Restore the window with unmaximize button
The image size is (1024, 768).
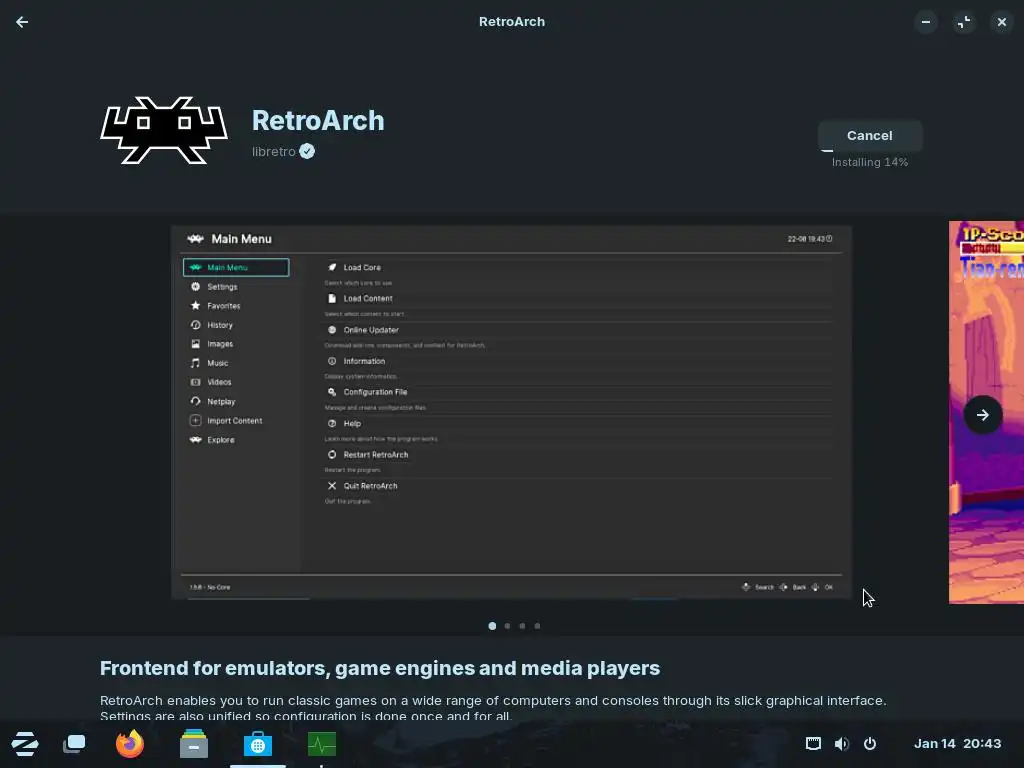[x=964, y=22]
